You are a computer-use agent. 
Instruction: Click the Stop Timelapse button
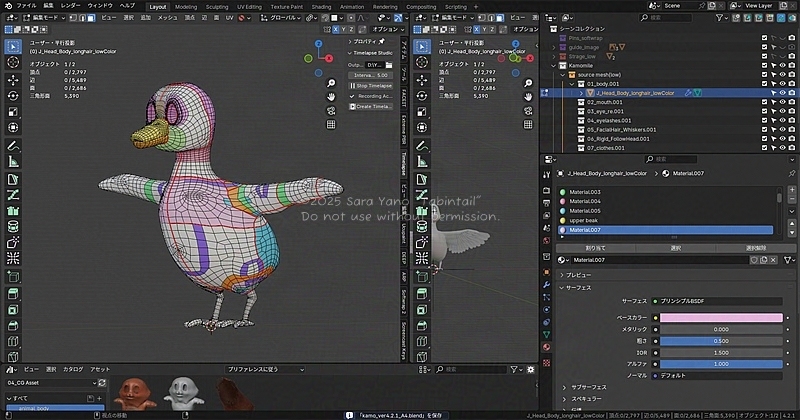pyautogui.click(x=371, y=86)
